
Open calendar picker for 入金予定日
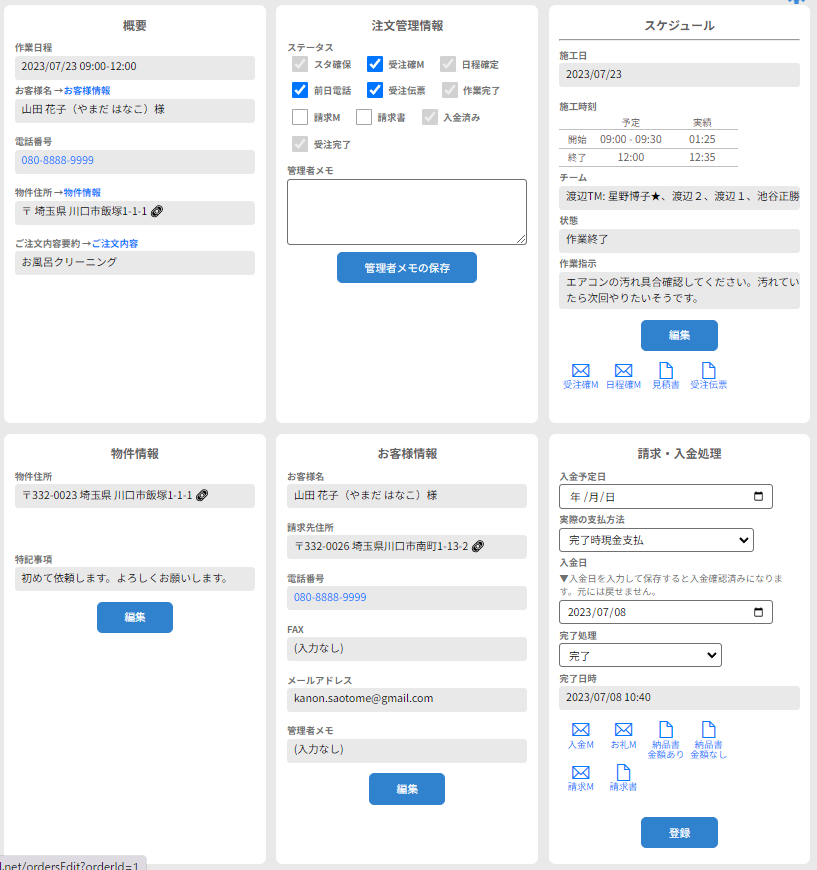coord(758,497)
